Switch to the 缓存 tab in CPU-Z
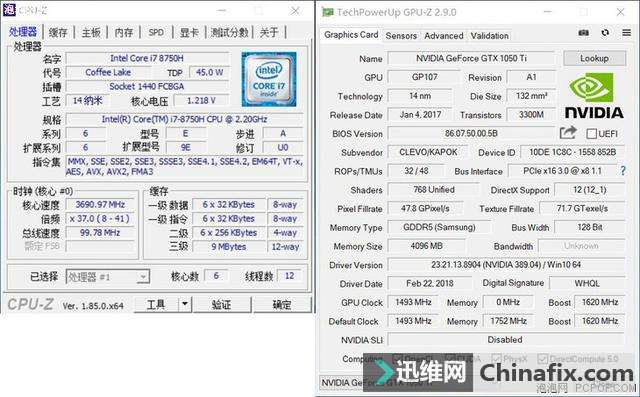This screenshot has width=640, height=397. pos(58,32)
